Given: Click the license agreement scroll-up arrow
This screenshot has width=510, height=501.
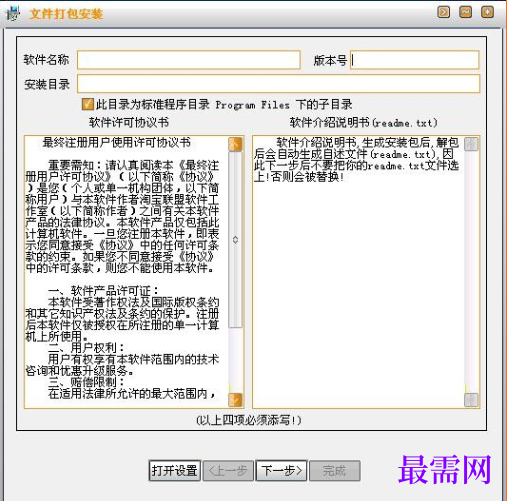Looking at the screenshot, I should tap(235, 144).
